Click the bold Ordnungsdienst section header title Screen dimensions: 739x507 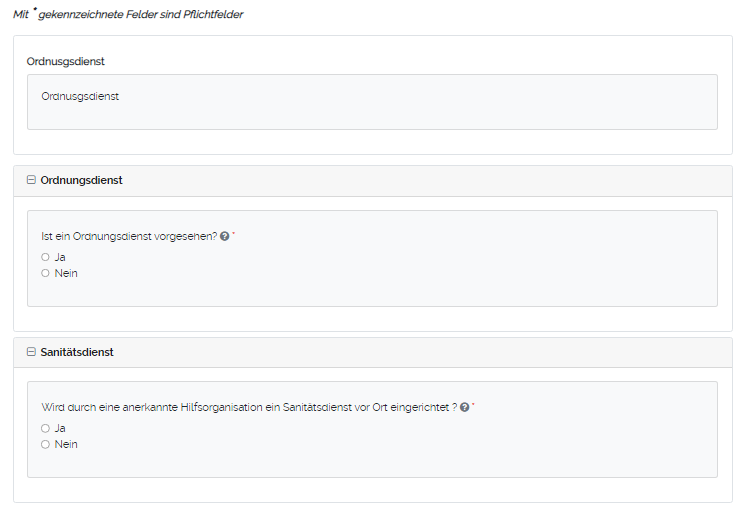[81, 181]
